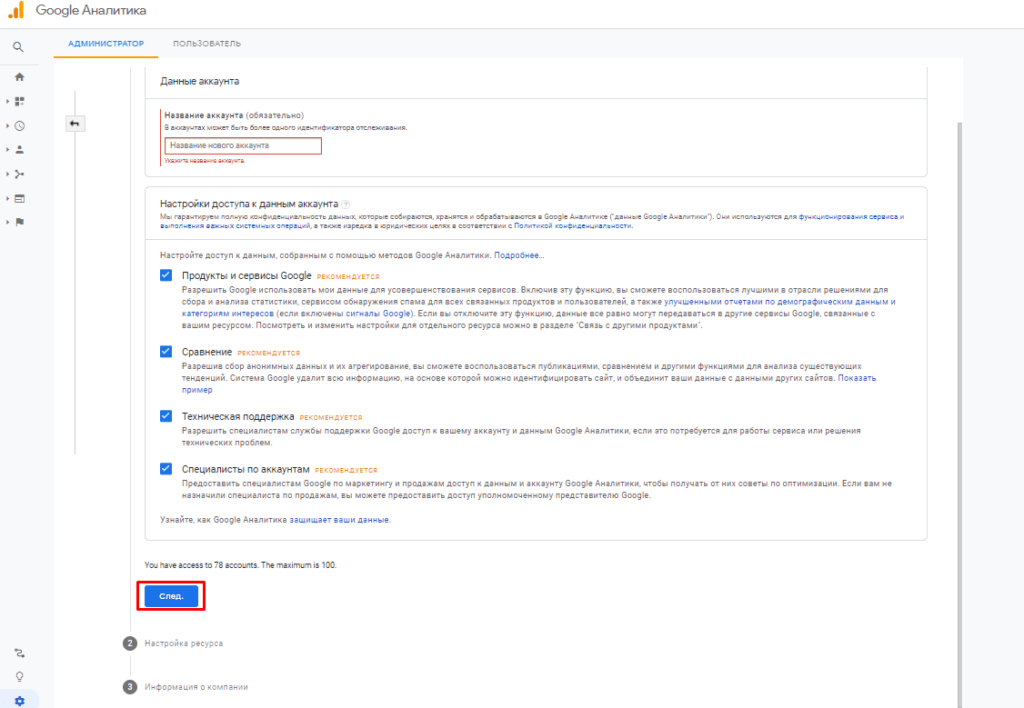
Task: Open Подробнее... link
Action: [x=519, y=255]
